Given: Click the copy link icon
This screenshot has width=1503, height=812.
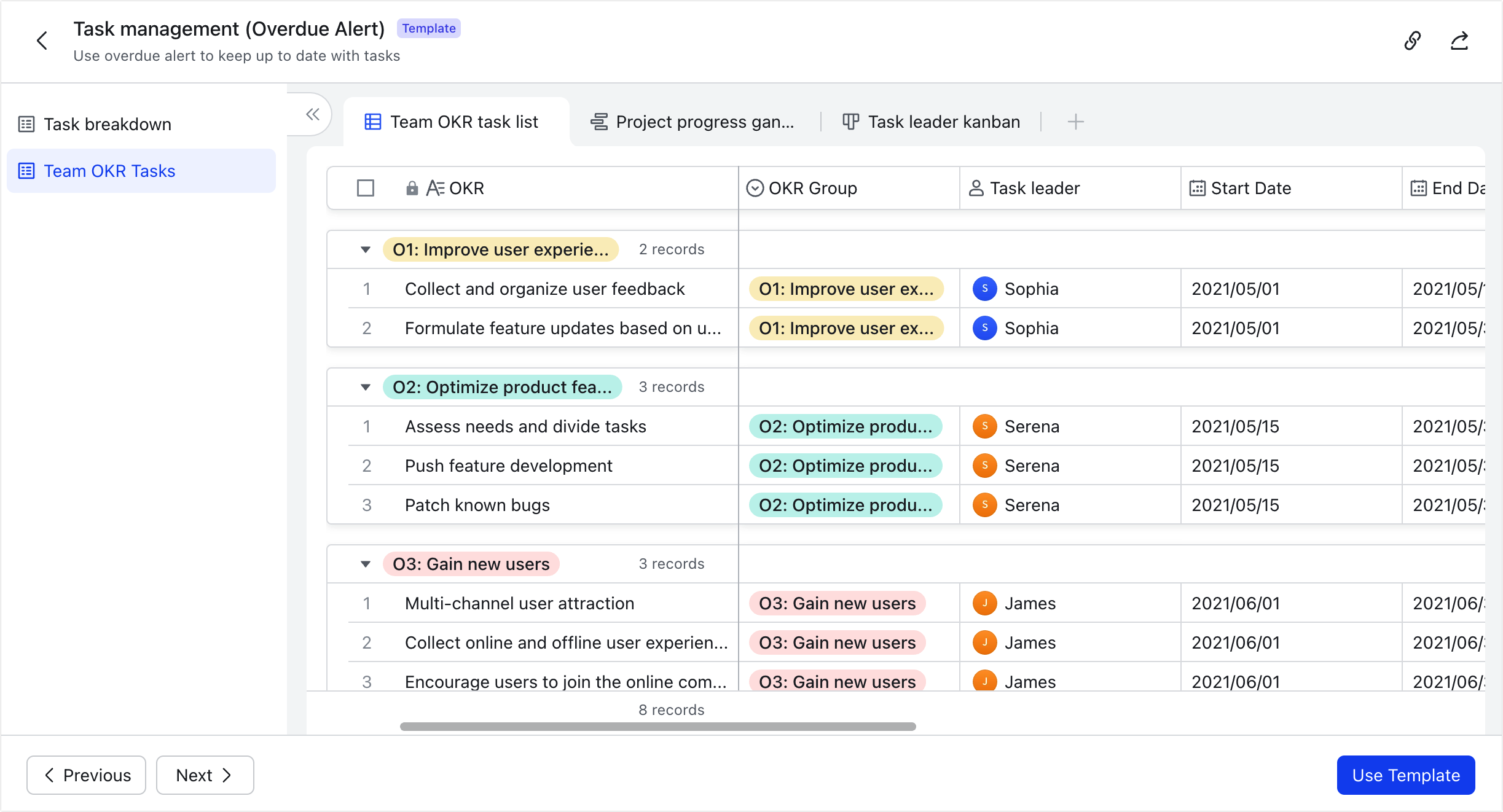Looking at the screenshot, I should point(1412,41).
